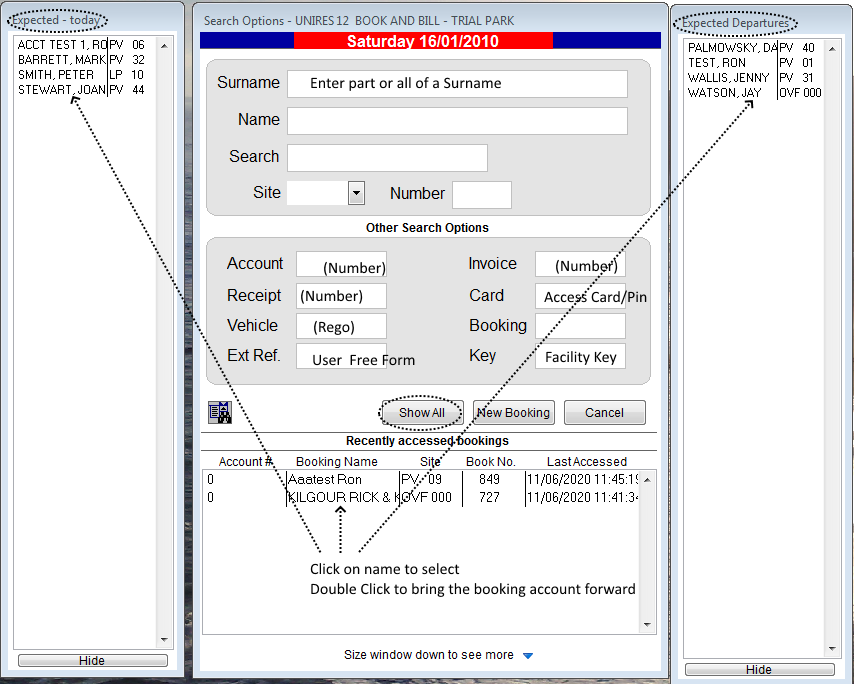Click the Surname input field
Viewport: 854px width, 684px height.
457,84
